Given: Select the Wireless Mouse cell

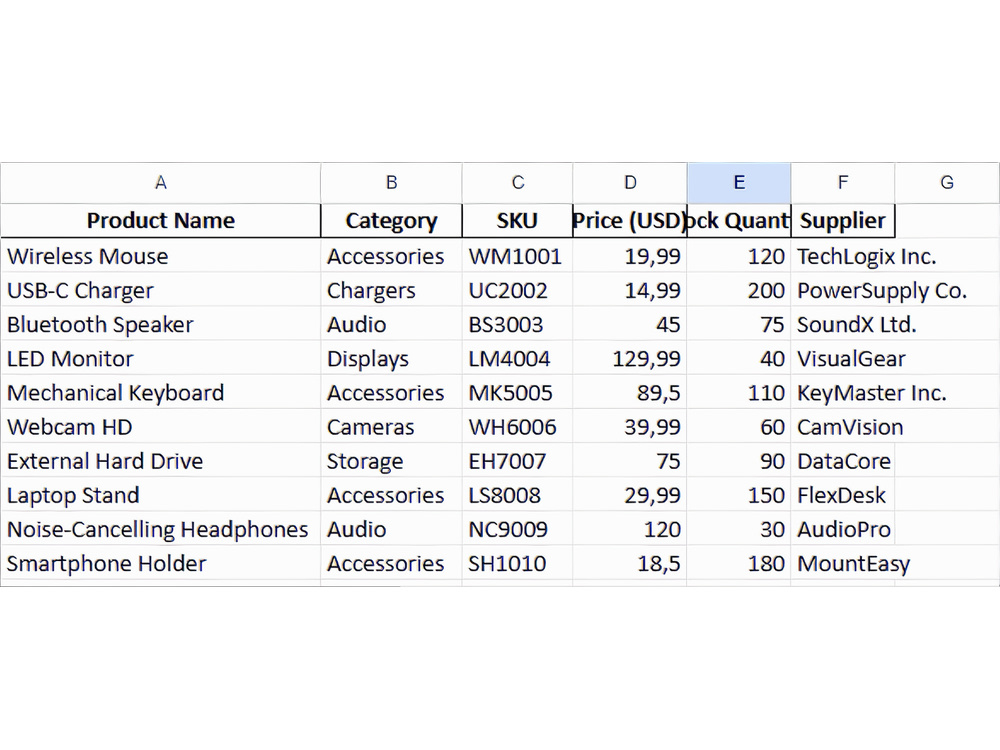Looking at the screenshot, I should pyautogui.click(x=161, y=256).
